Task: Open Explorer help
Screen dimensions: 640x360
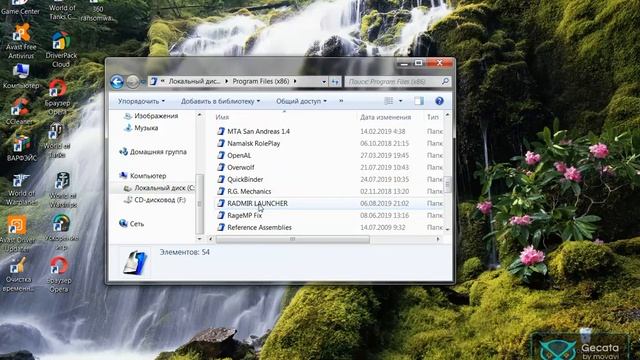Action: pos(439,101)
